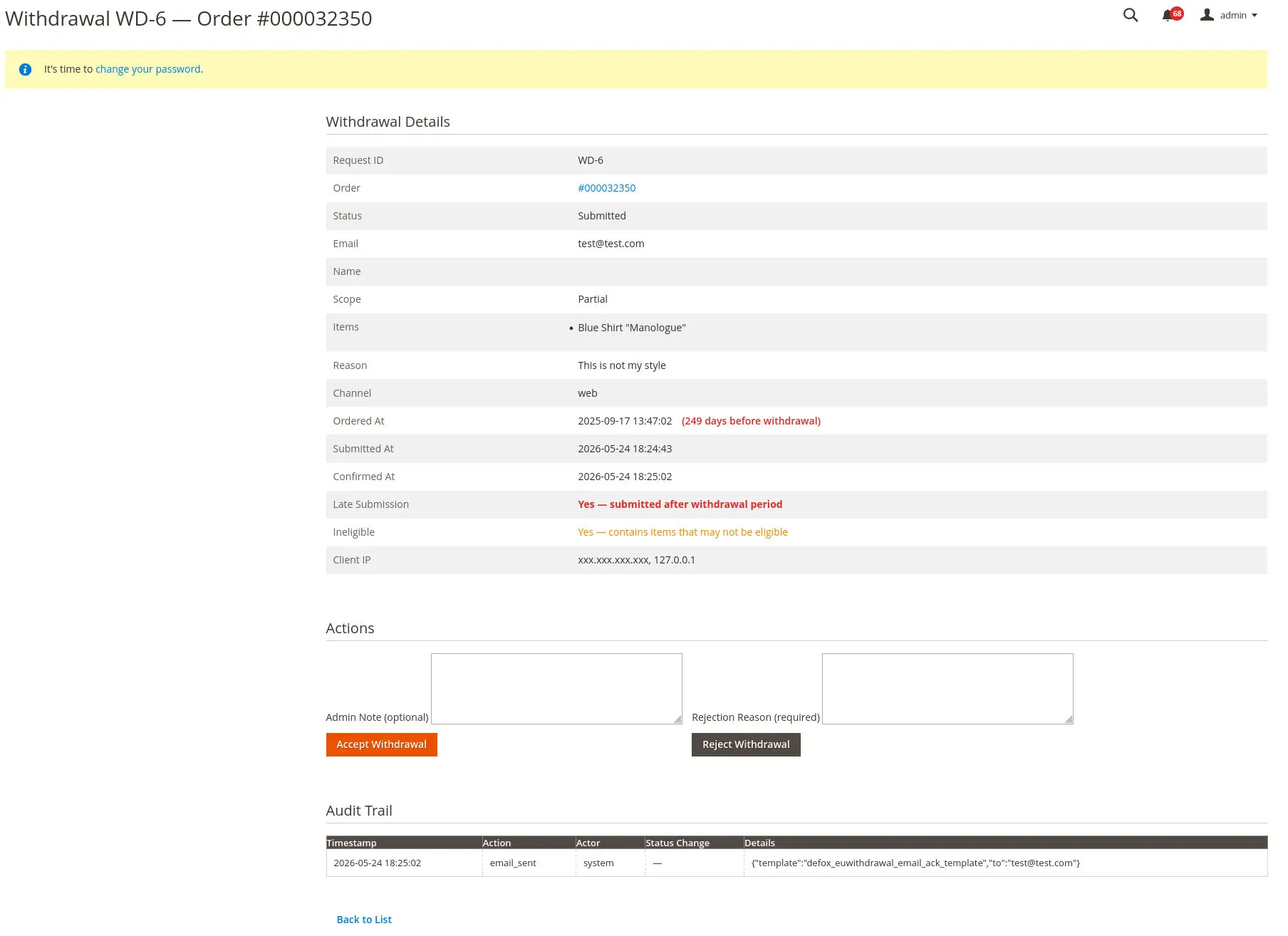Click the admin user avatar icon
1288x936 pixels.
[1207, 15]
